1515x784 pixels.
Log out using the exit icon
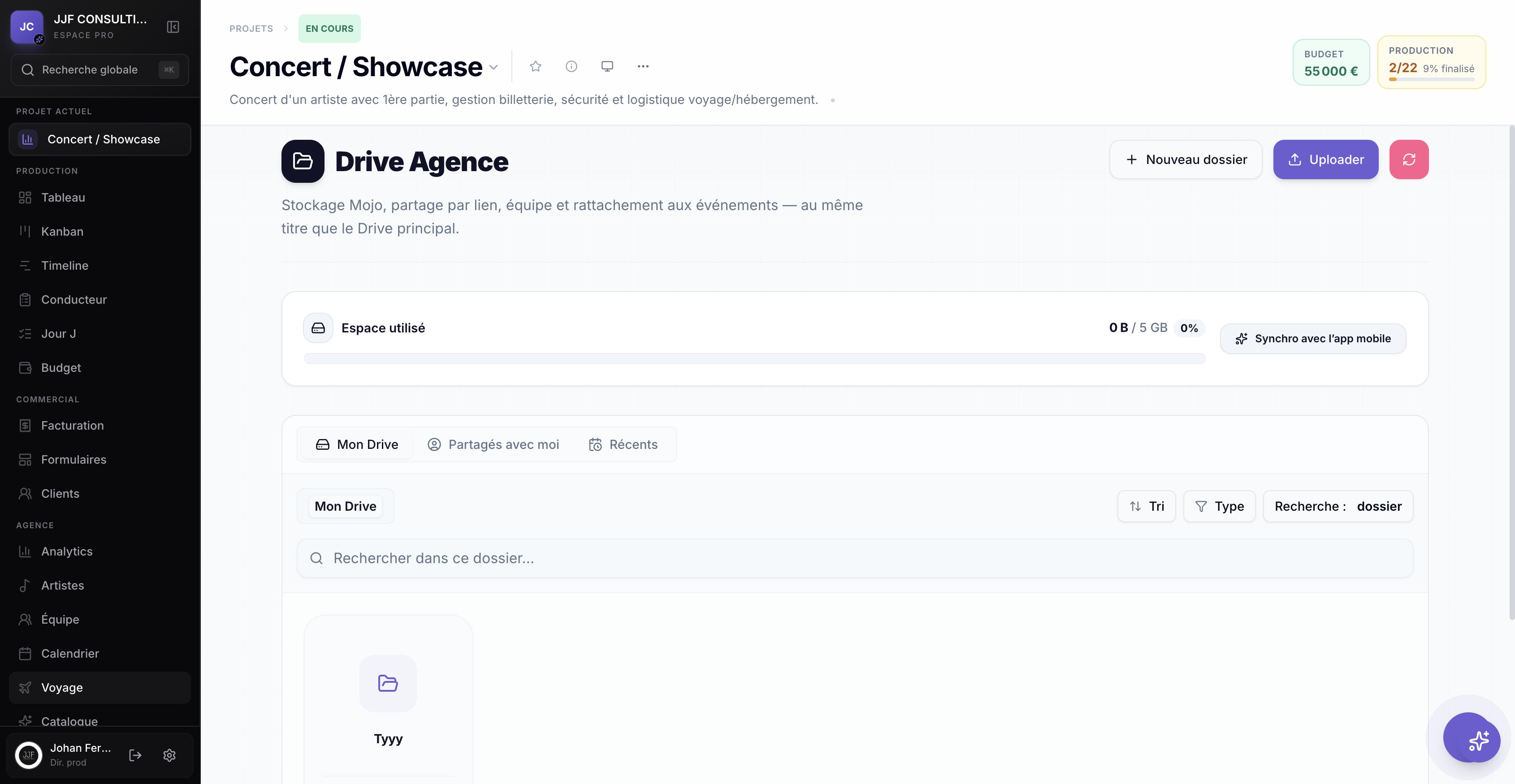point(135,755)
